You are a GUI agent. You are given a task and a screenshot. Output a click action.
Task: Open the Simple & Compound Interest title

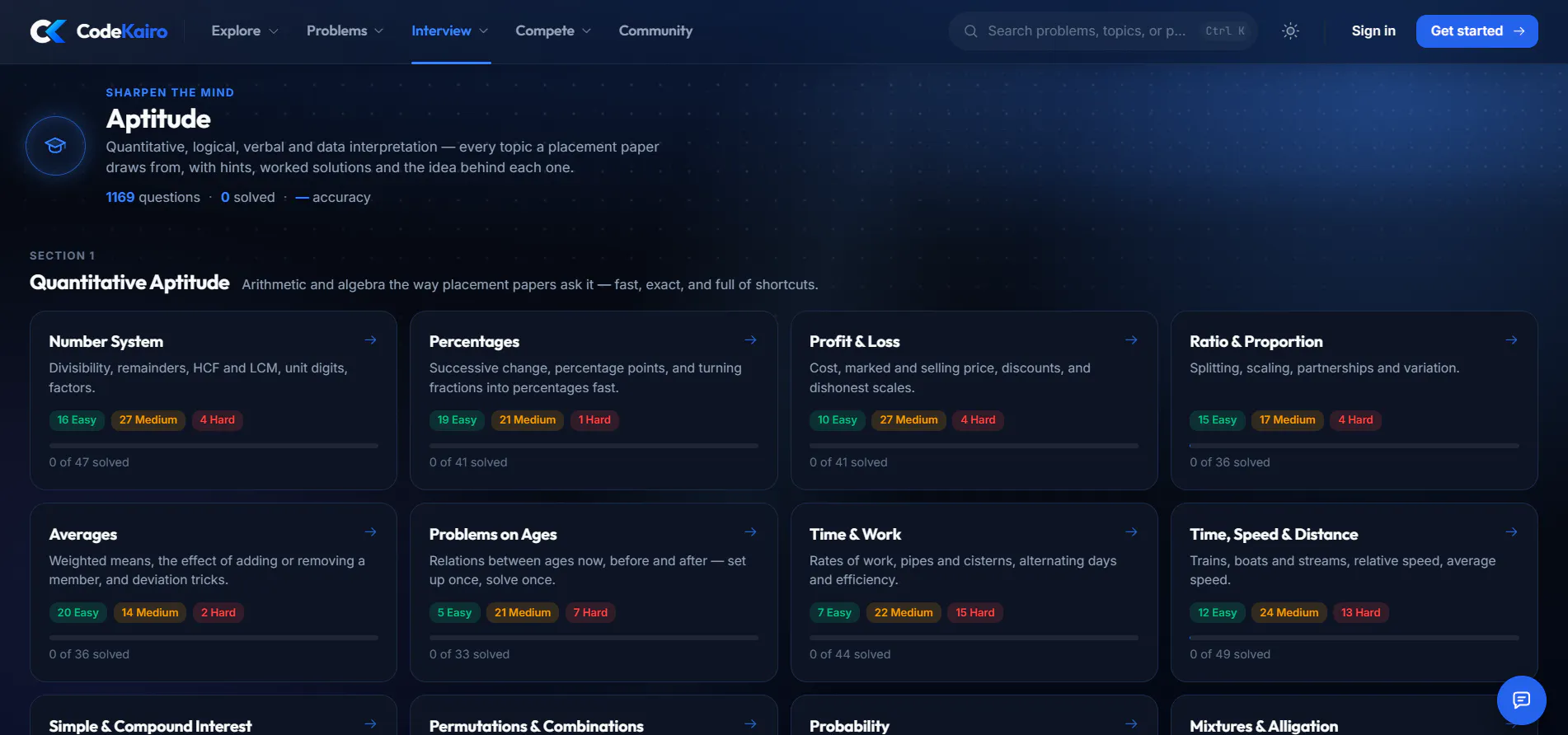(150, 726)
